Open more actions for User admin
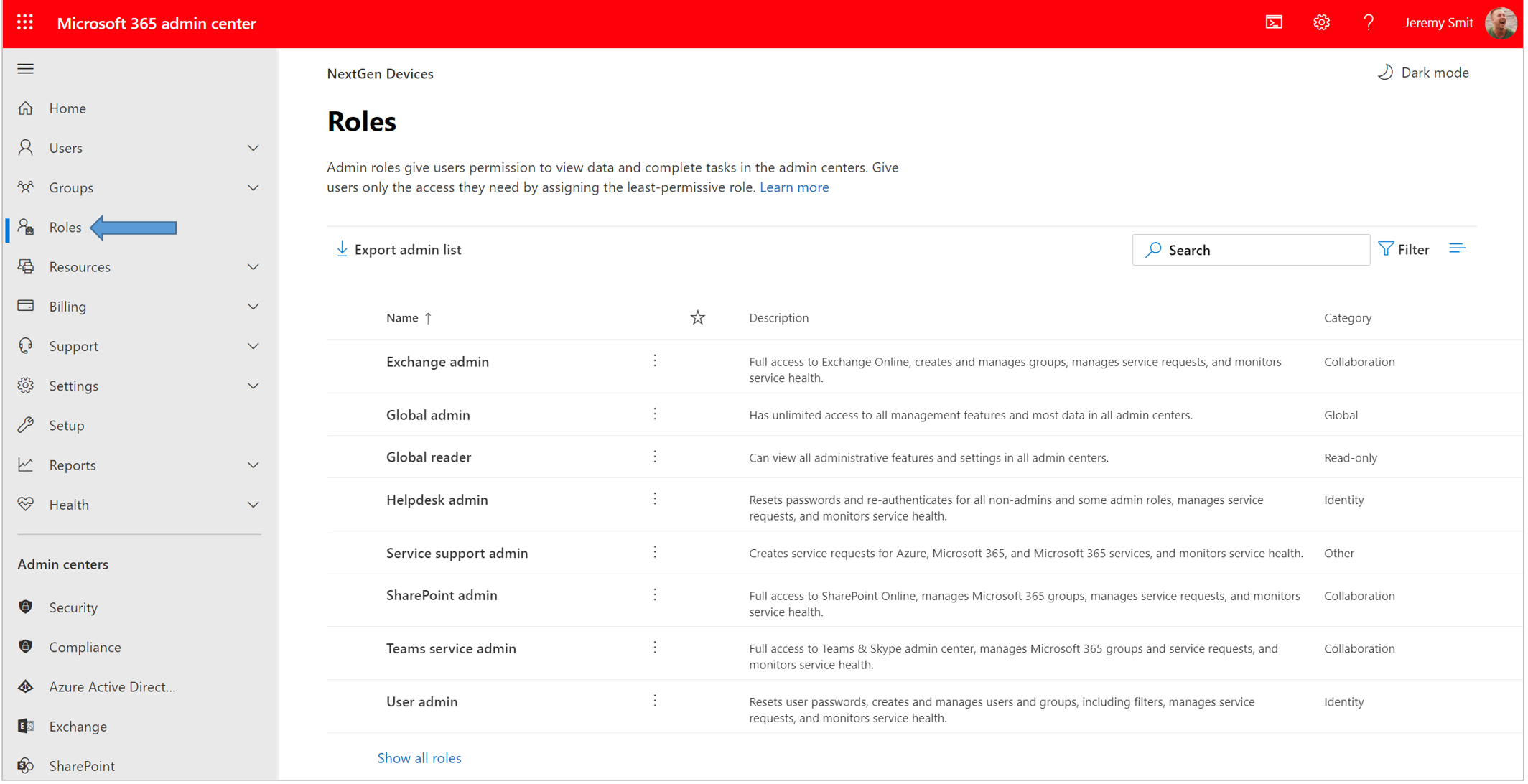The image size is (1528, 784). [x=655, y=701]
